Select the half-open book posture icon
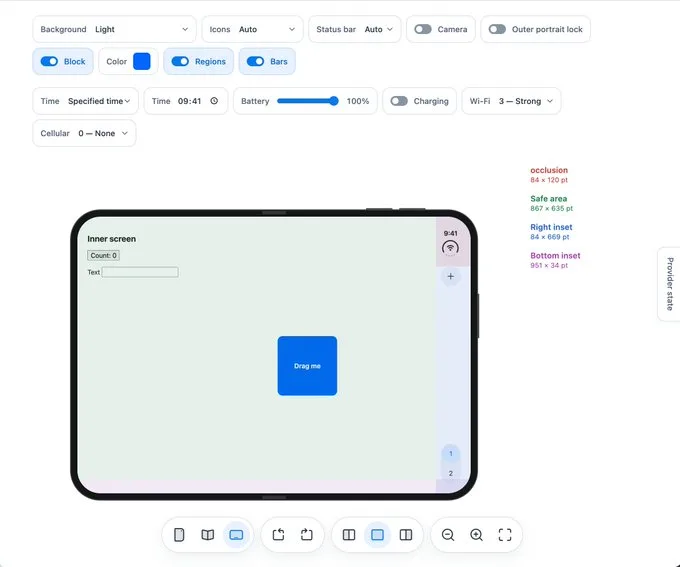Viewport: 680px width, 567px height. pos(208,535)
